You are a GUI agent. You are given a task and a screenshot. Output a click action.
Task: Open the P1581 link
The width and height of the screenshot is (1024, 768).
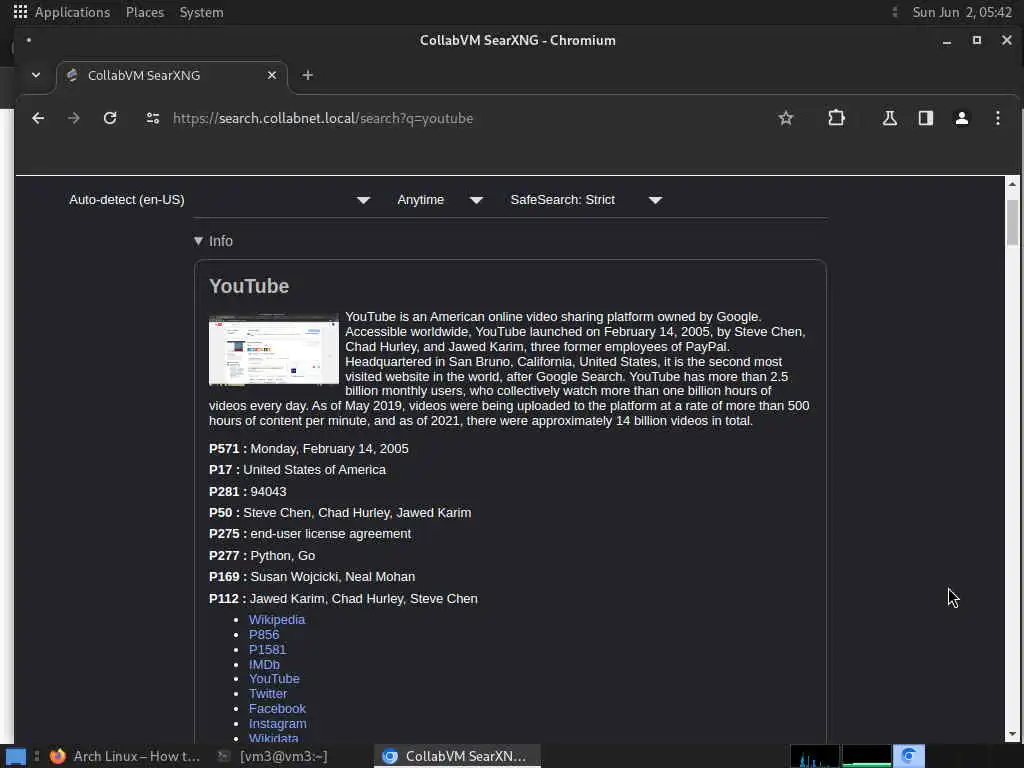(267, 649)
